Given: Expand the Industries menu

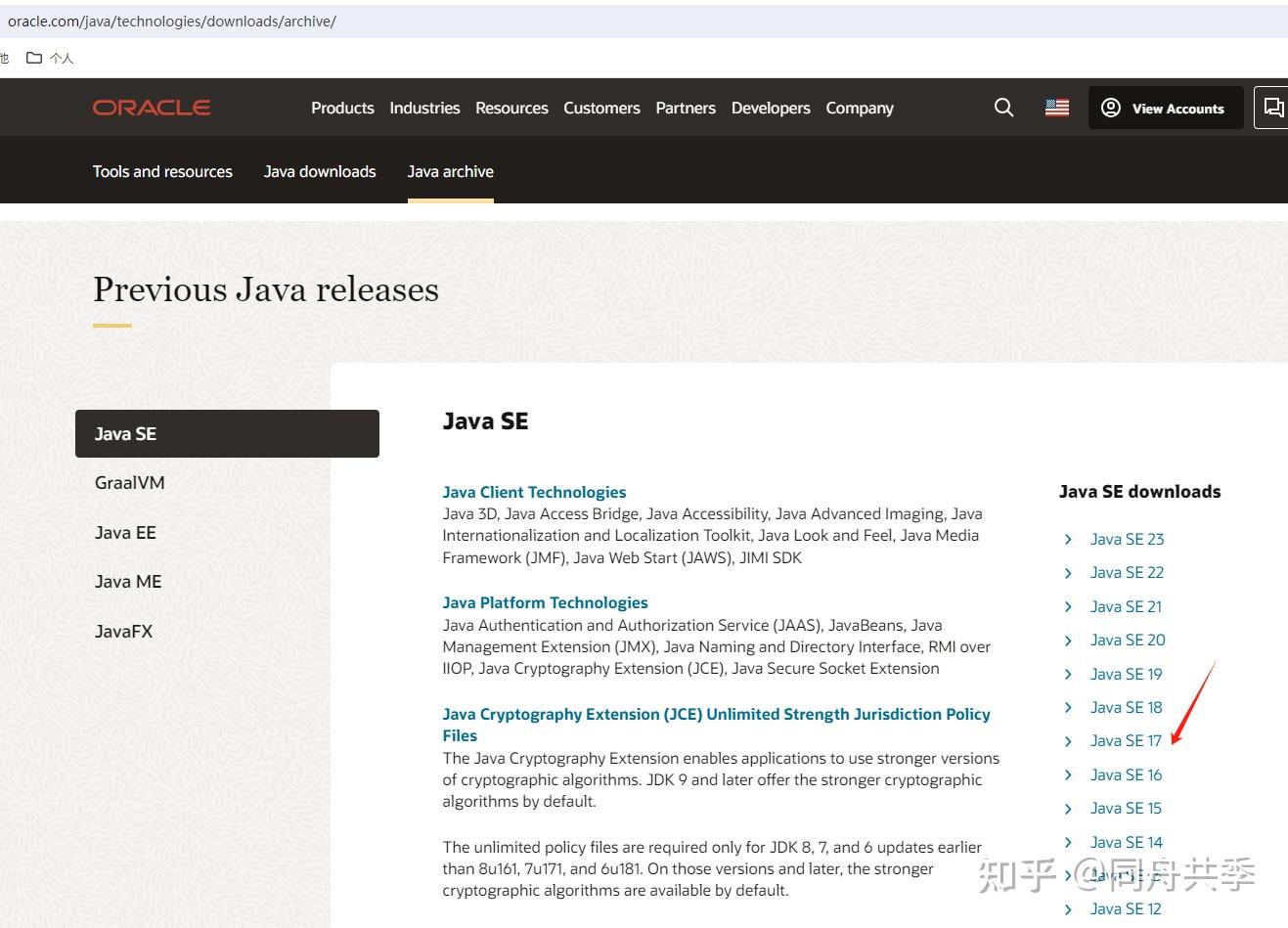Looking at the screenshot, I should coord(424,108).
